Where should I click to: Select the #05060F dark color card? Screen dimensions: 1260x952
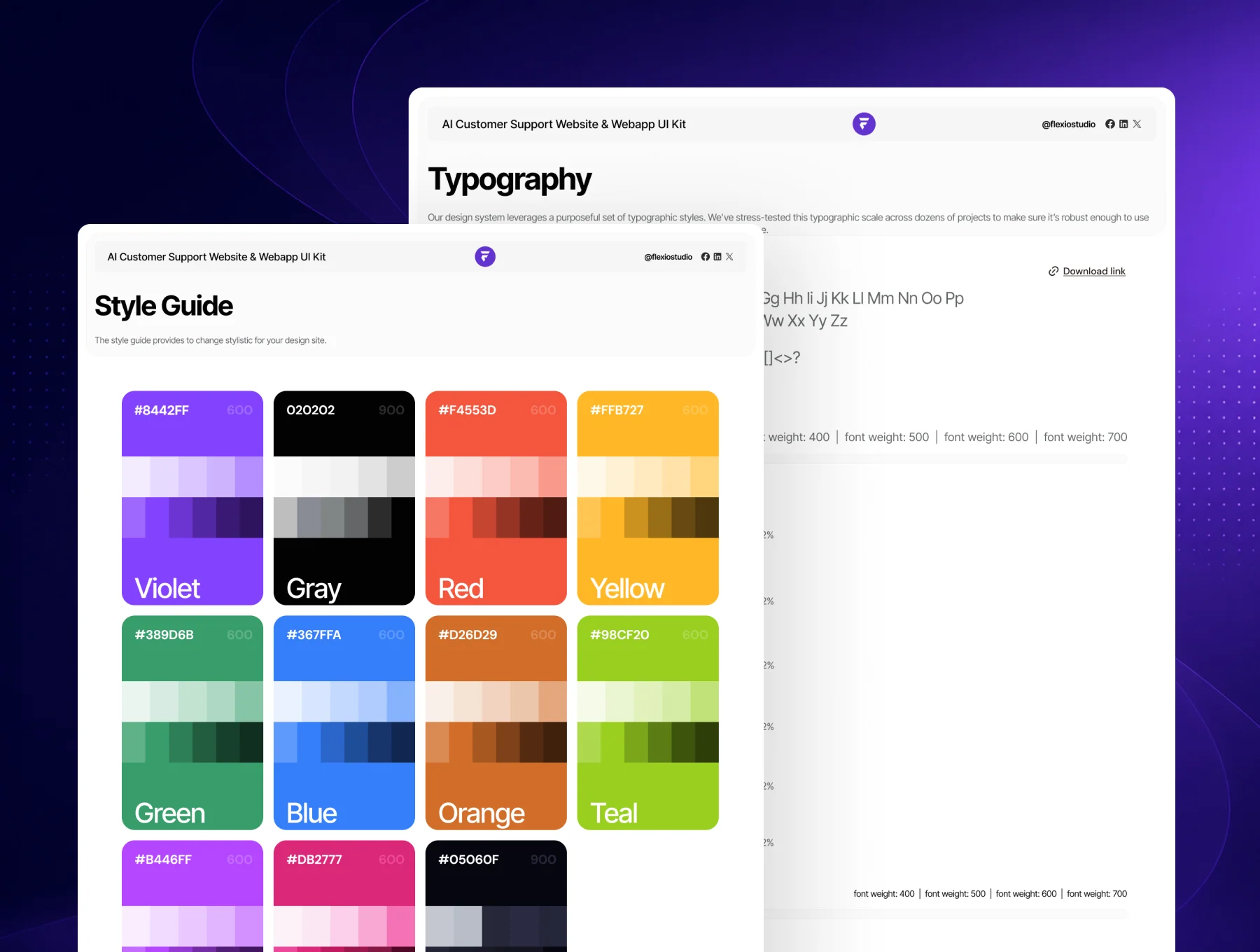(x=496, y=896)
